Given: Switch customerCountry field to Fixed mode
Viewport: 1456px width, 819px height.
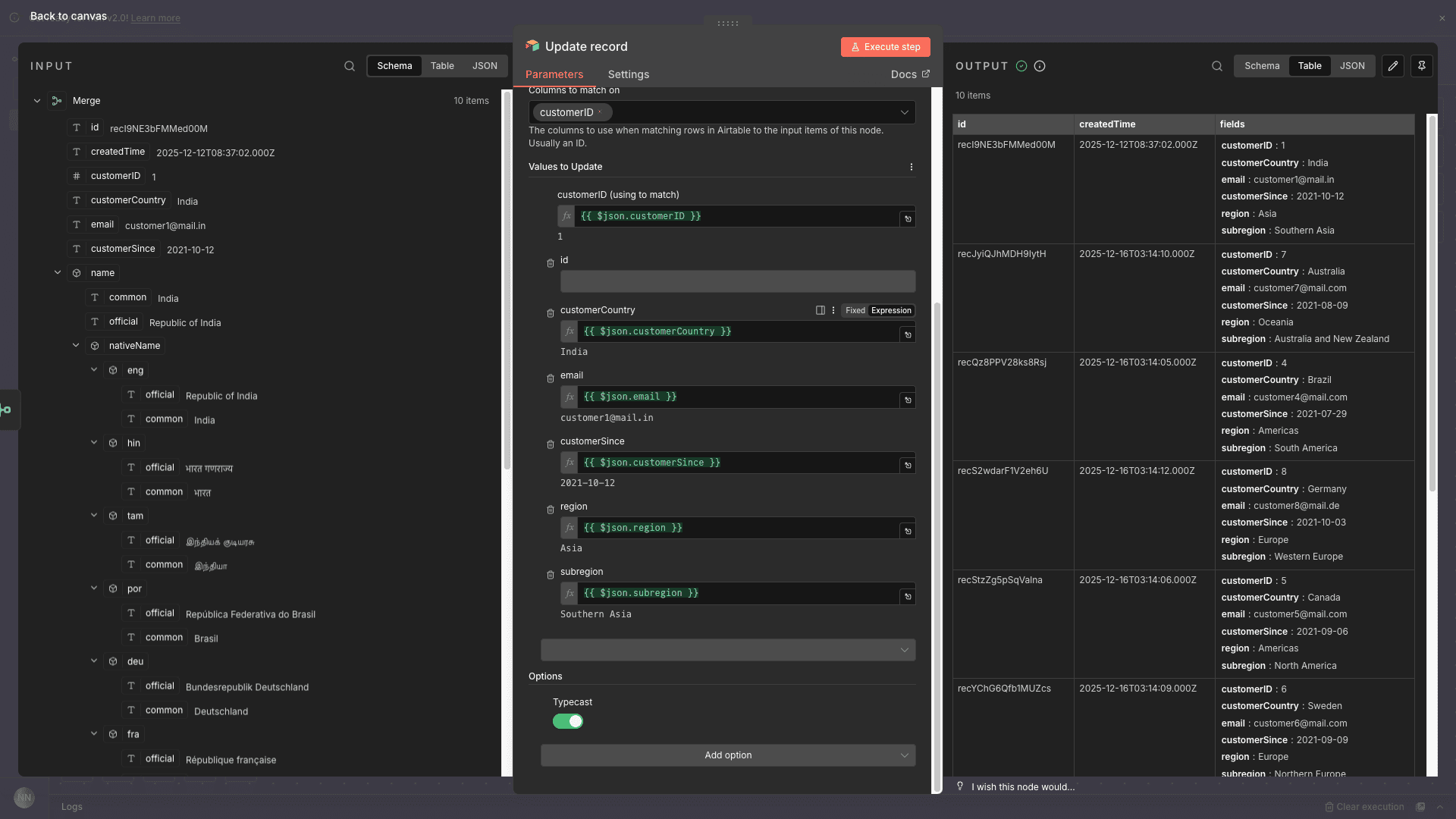Looking at the screenshot, I should (x=855, y=310).
